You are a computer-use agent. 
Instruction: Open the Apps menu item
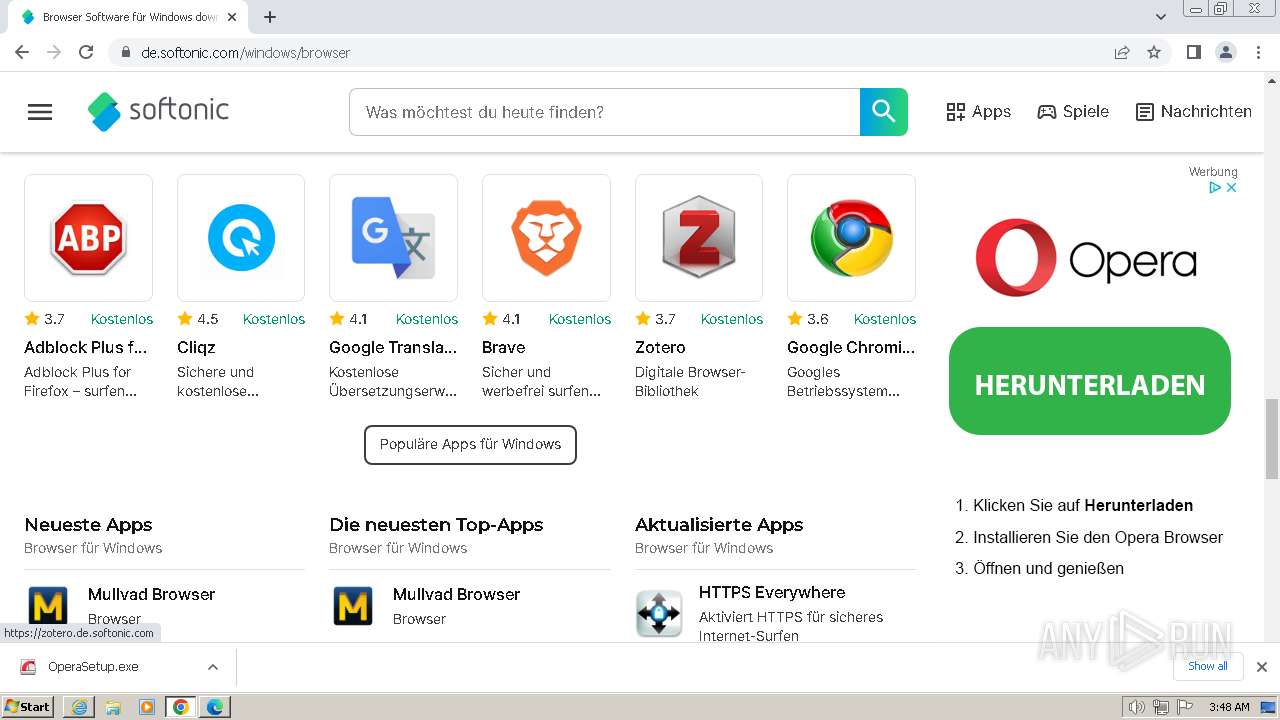(979, 112)
